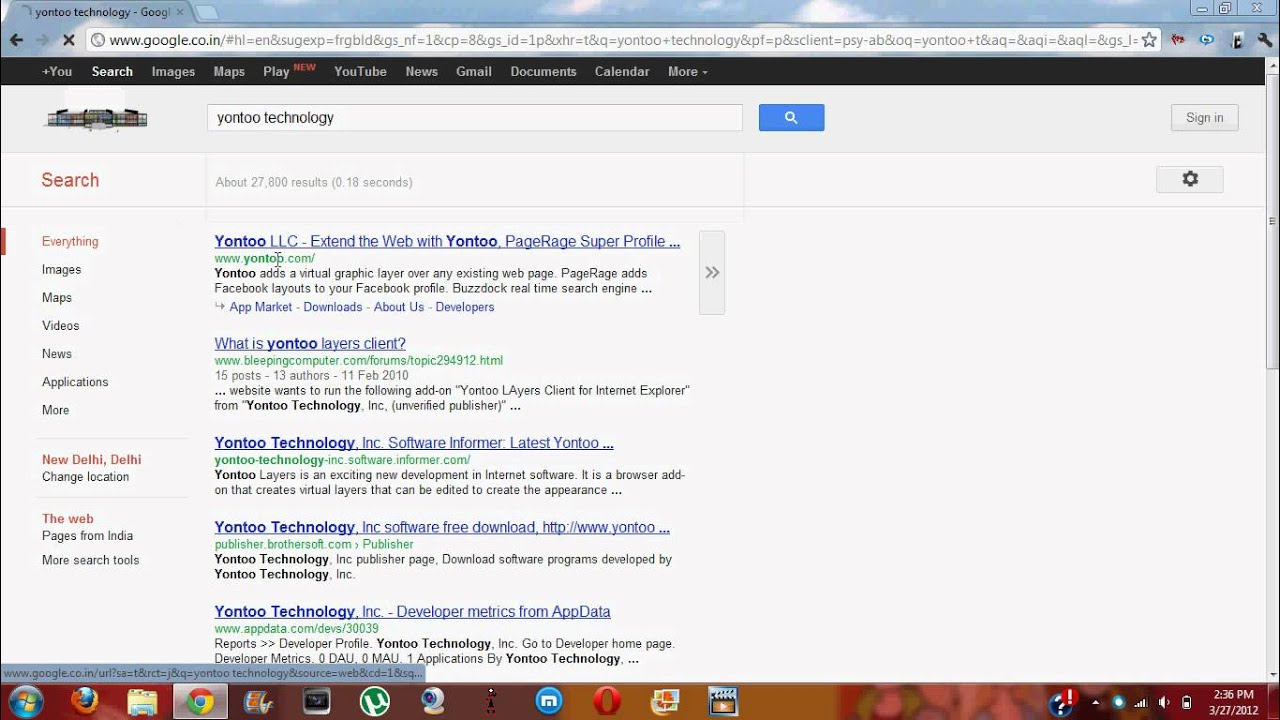Click the blue search magnifier button
Screen dimensions: 1280x720
pyautogui.click(x=791, y=118)
